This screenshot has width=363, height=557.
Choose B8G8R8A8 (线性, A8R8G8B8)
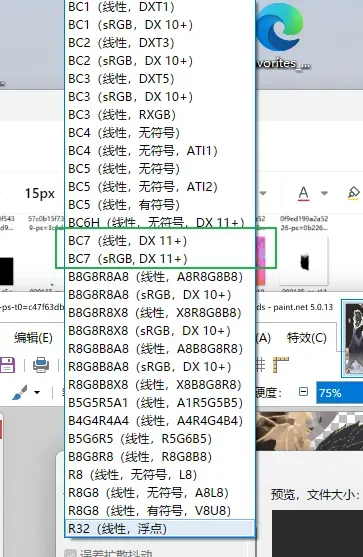[160, 277]
